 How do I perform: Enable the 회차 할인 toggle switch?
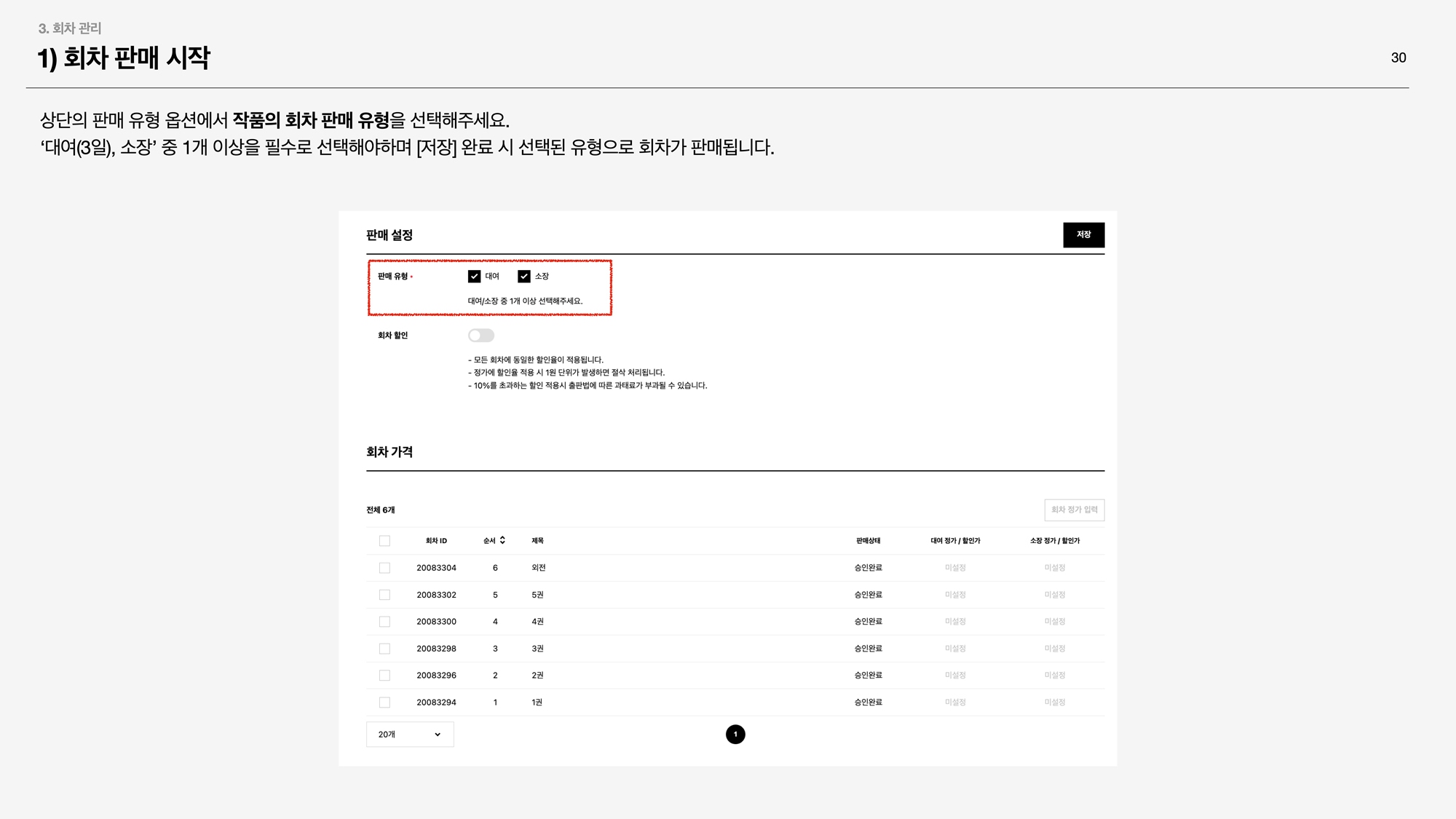[x=481, y=336]
